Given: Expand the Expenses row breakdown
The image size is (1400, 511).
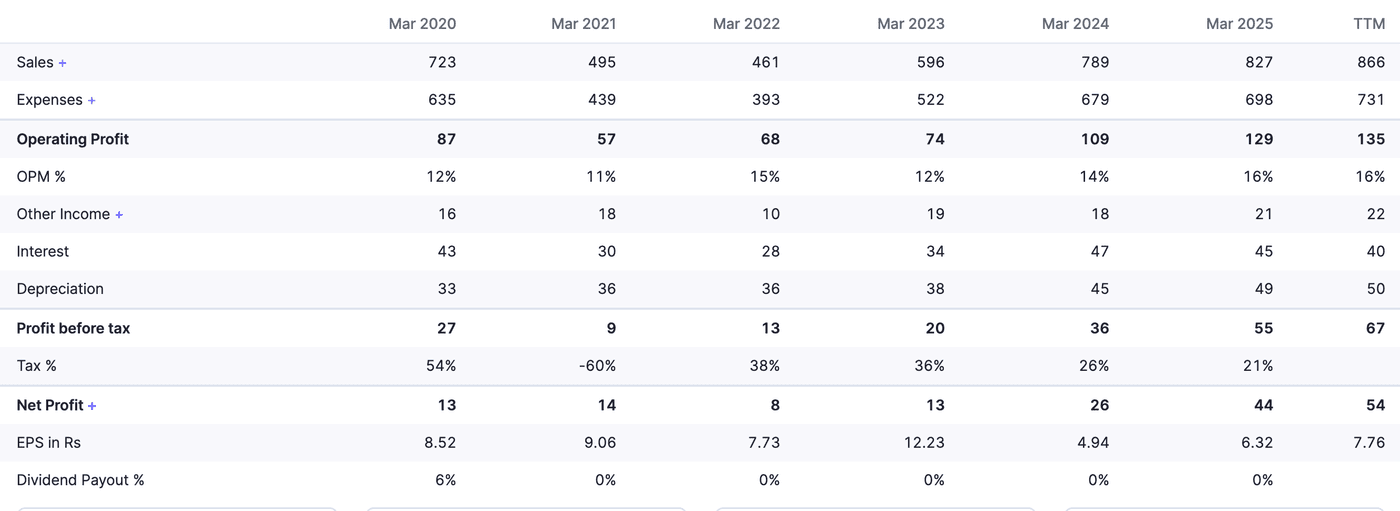Looking at the screenshot, I should tap(91, 101).
